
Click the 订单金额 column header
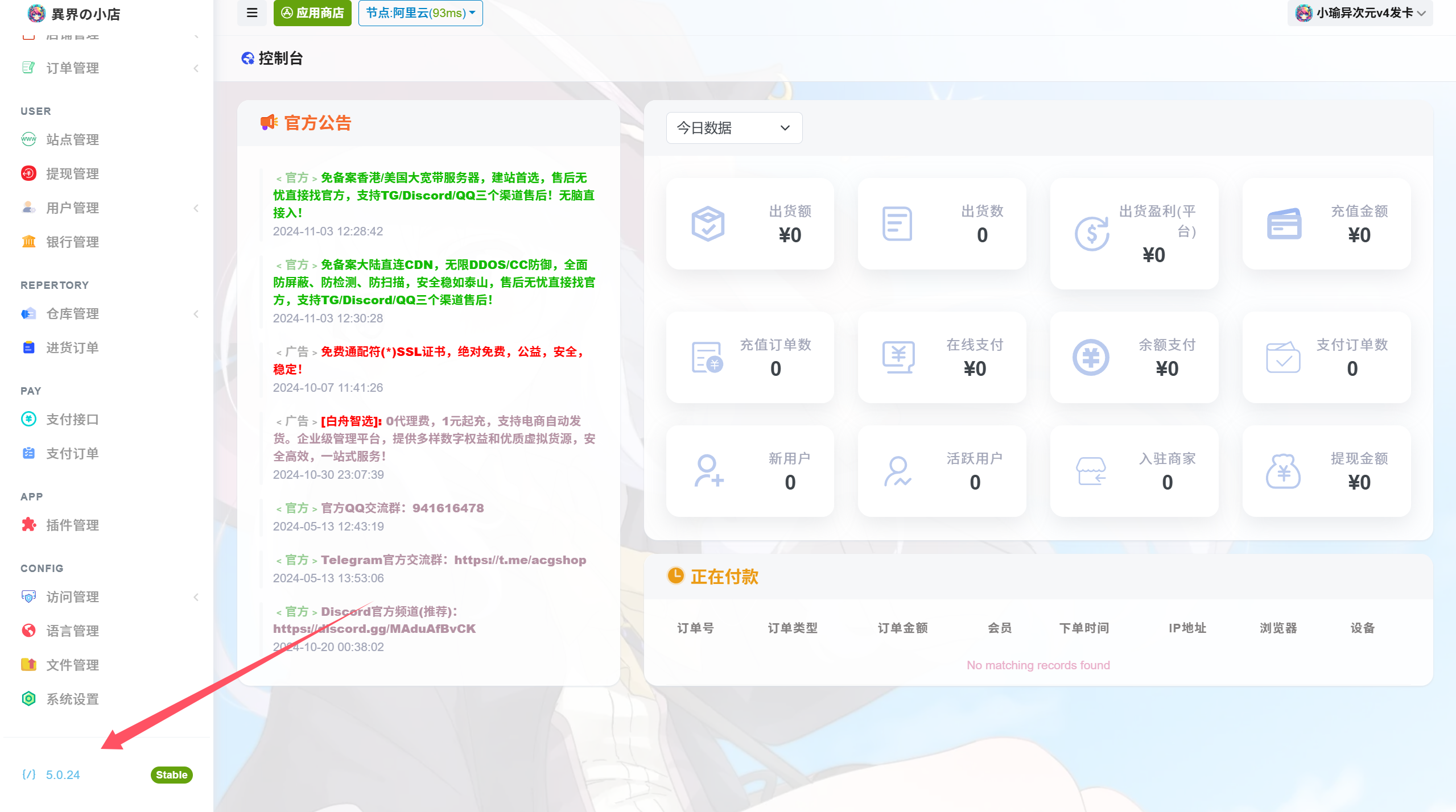(x=902, y=628)
